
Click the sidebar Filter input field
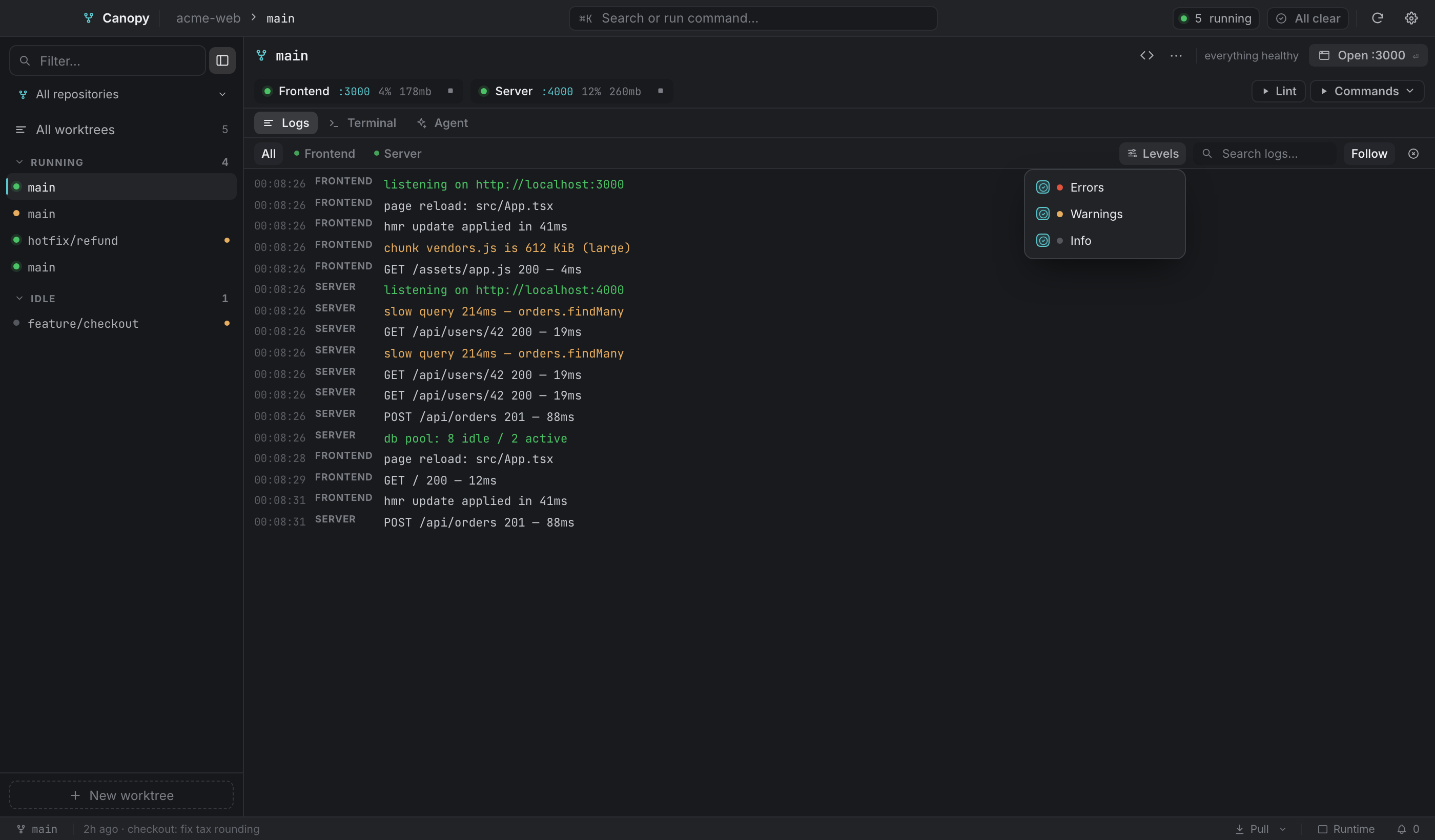[x=108, y=60]
